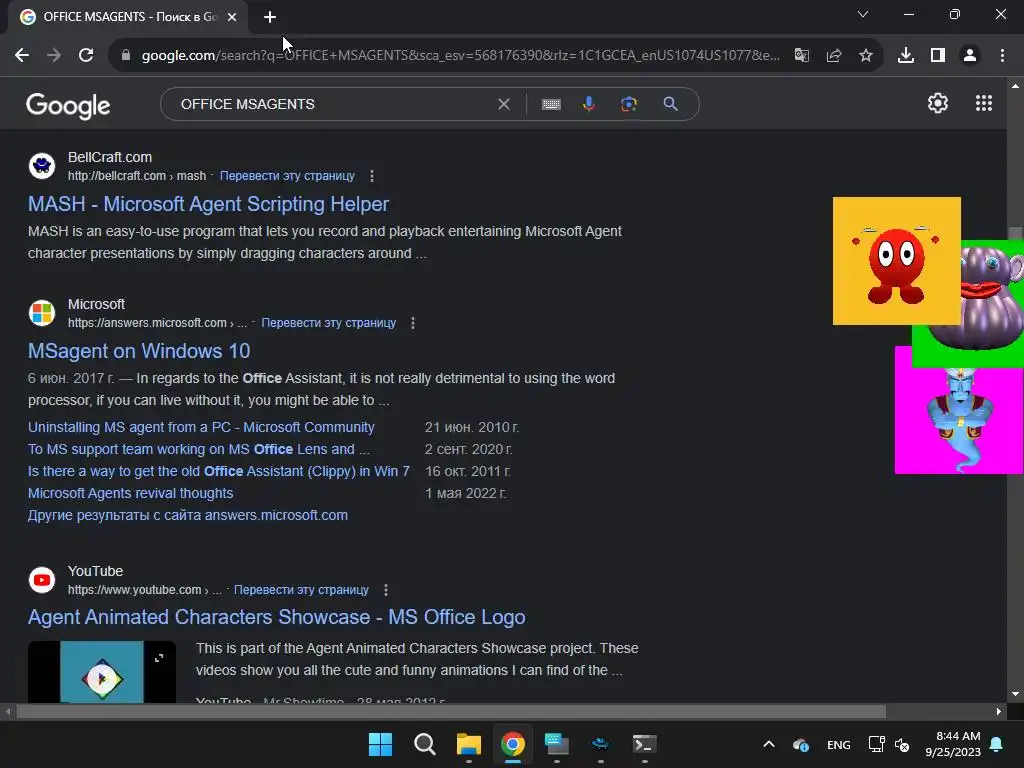Open To MS support team working link
The image size is (1024, 768).
tap(199, 449)
